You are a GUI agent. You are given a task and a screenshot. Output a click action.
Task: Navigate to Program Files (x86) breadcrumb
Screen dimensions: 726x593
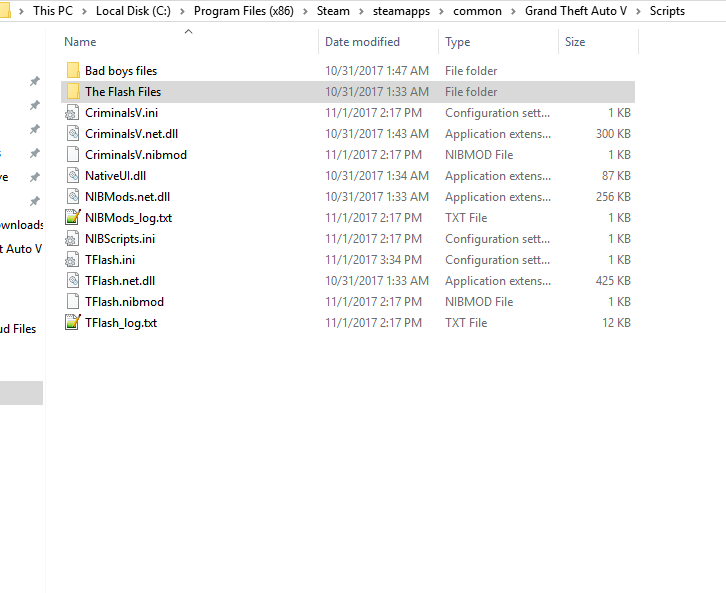(244, 11)
